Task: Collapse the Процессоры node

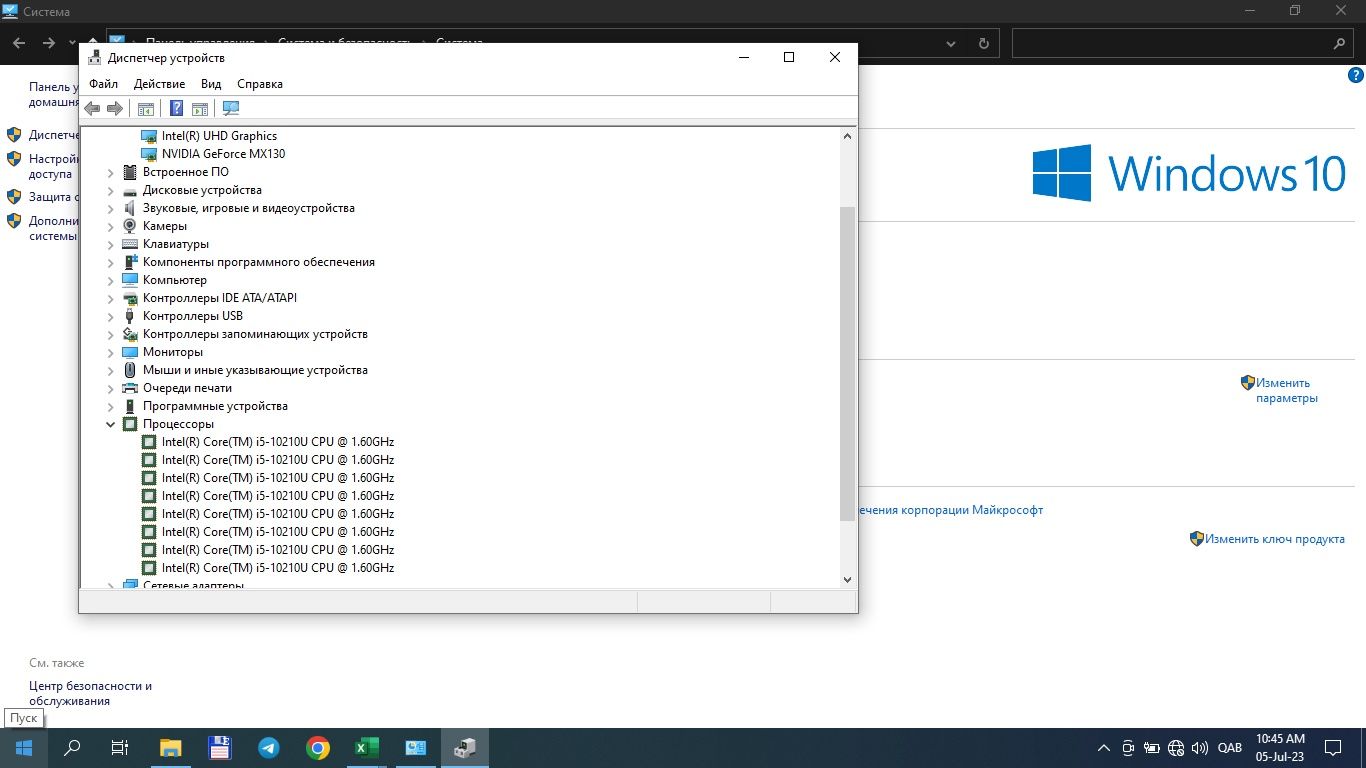Action: tap(111, 424)
